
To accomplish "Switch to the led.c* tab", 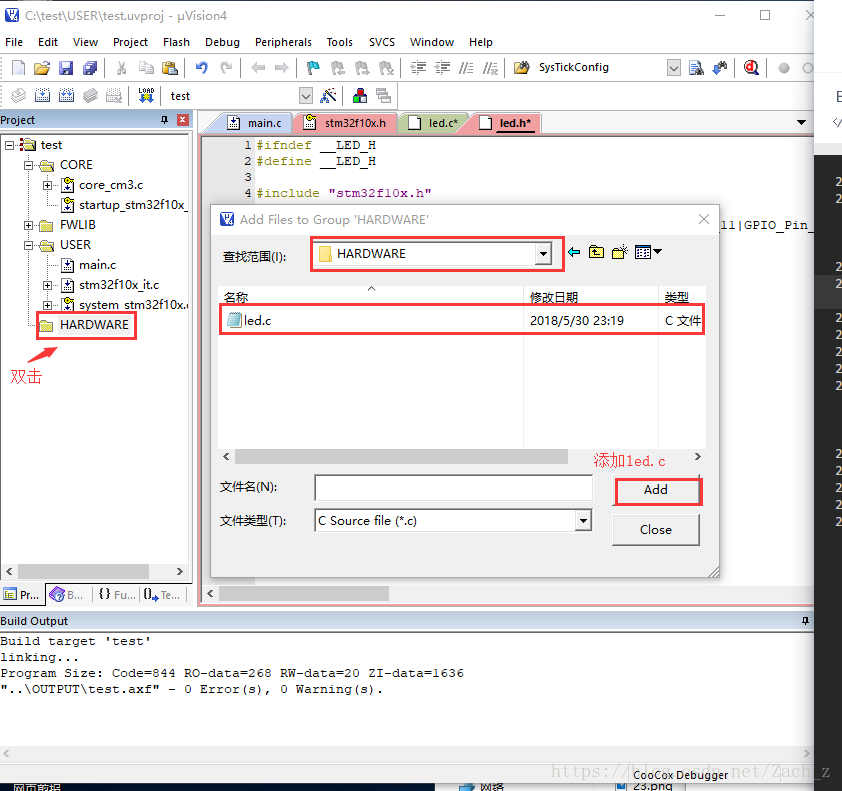I will 434,123.
